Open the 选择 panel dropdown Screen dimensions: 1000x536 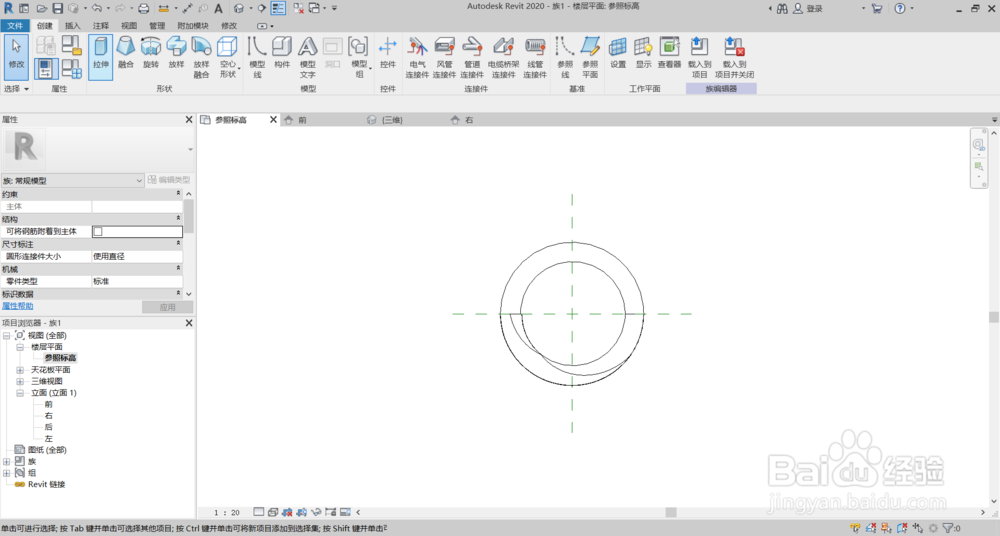tap(16, 89)
